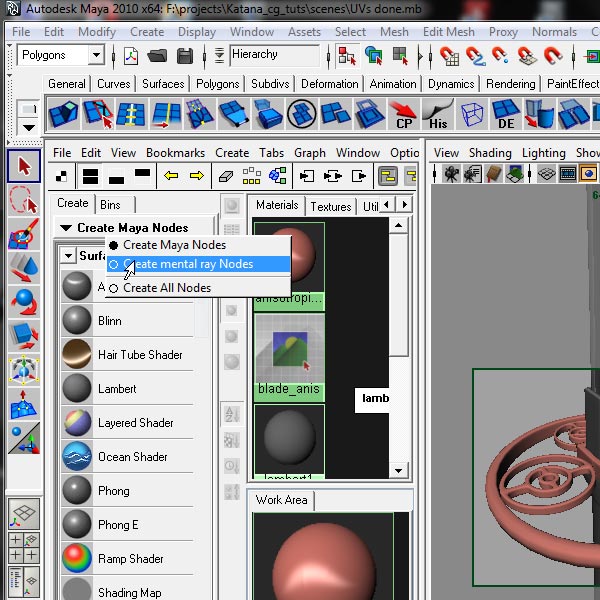The height and width of the screenshot is (600, 600).
Task: Create a Ramp Shader material
Action: [x=128, y=559]
